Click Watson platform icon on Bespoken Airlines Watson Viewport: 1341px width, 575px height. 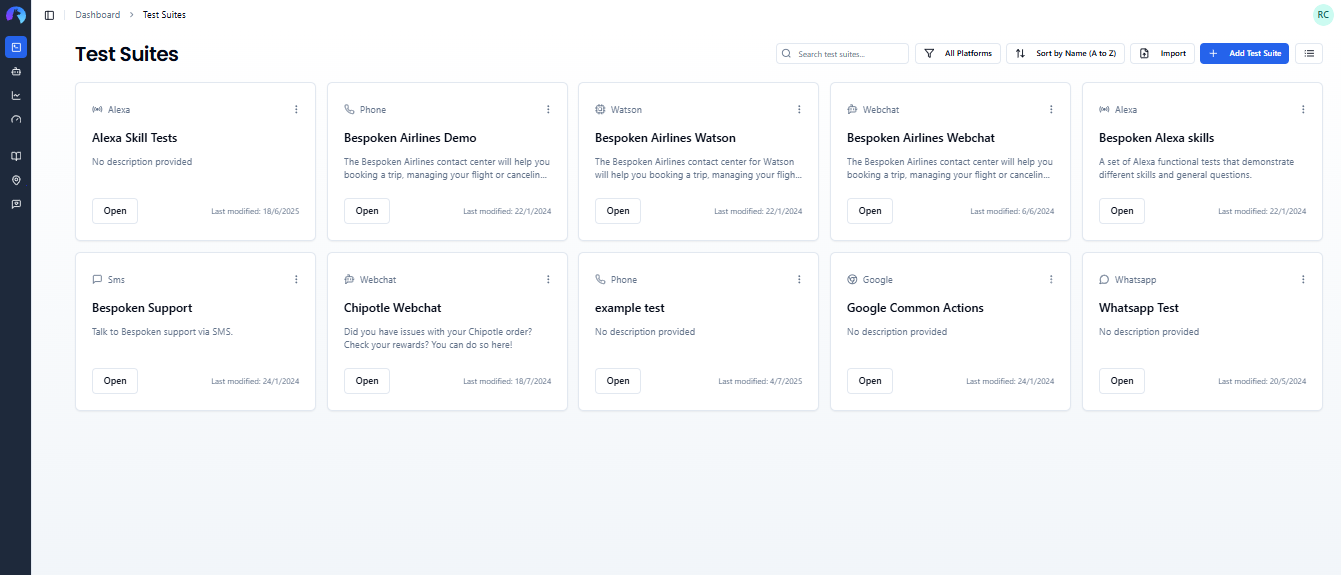[600, 110]
